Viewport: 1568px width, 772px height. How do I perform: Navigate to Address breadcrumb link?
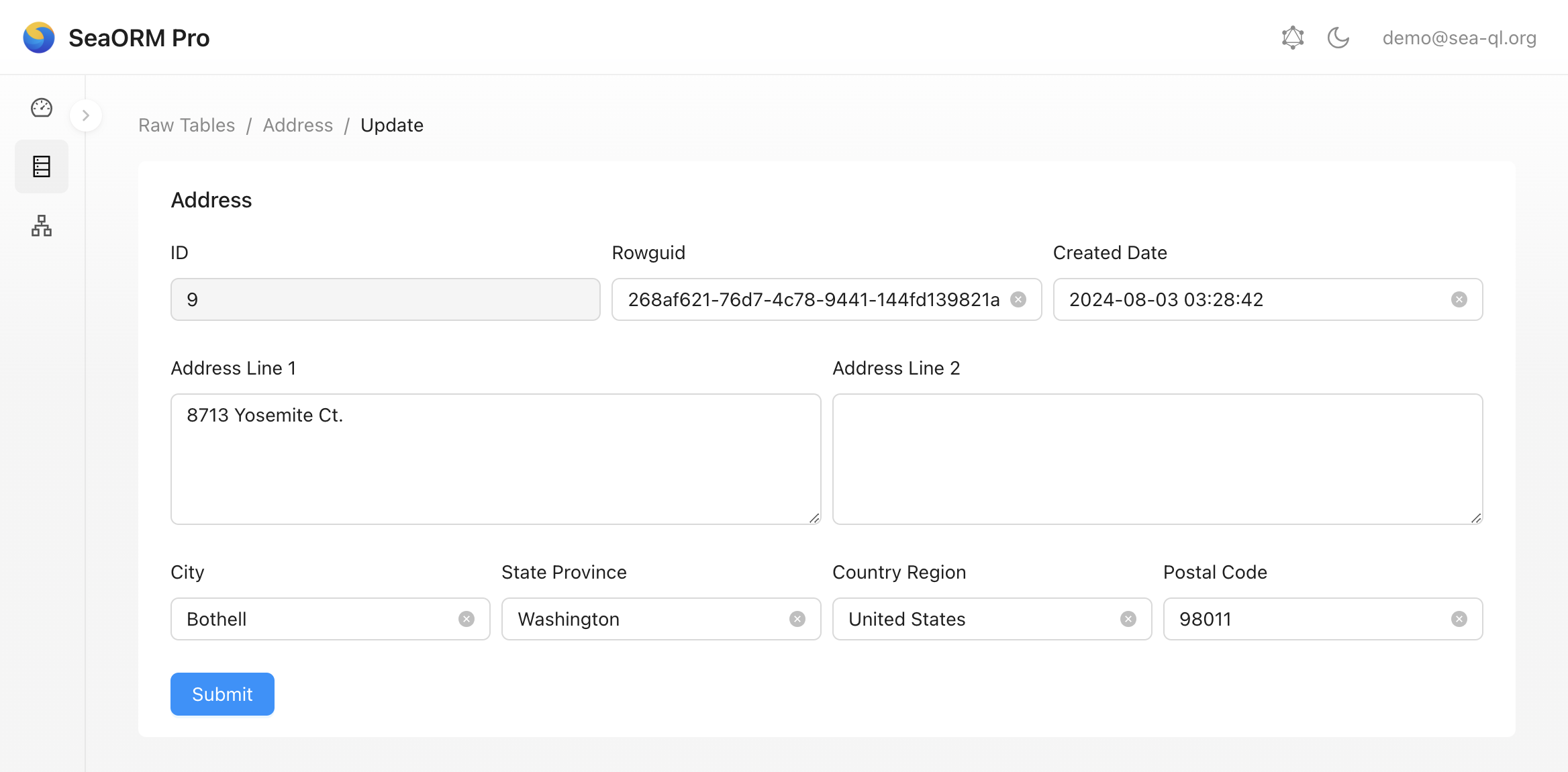[298, 125]
